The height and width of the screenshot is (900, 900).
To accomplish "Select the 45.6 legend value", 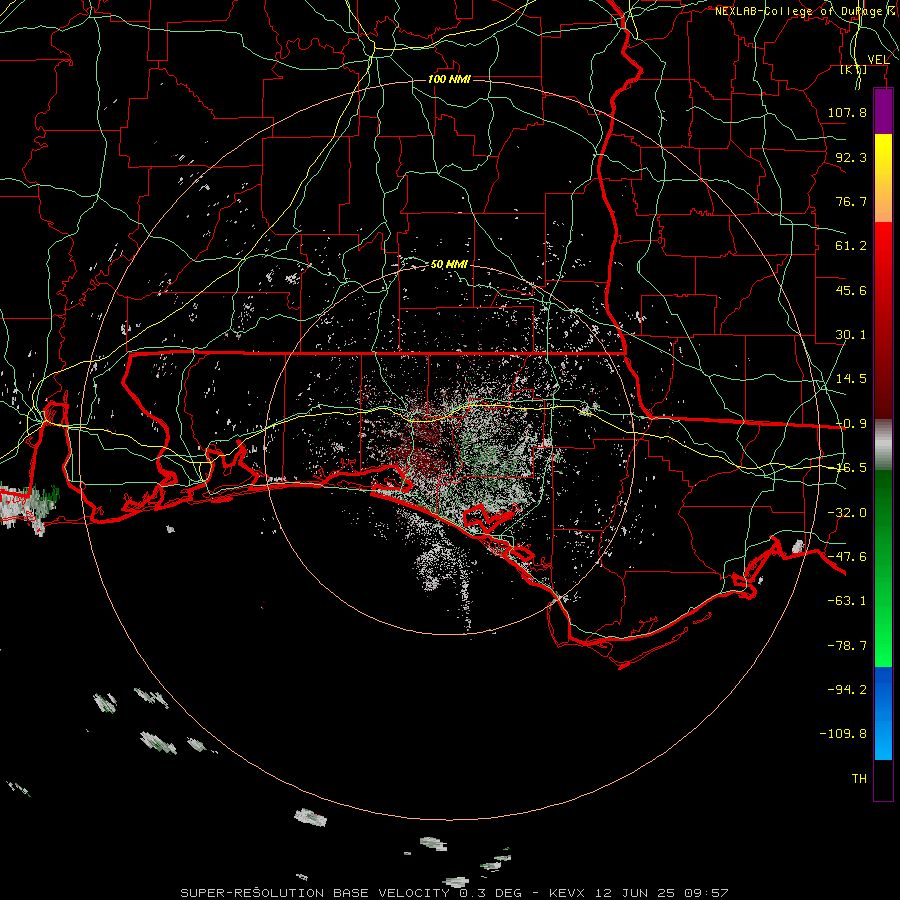I will pos(851,290).
